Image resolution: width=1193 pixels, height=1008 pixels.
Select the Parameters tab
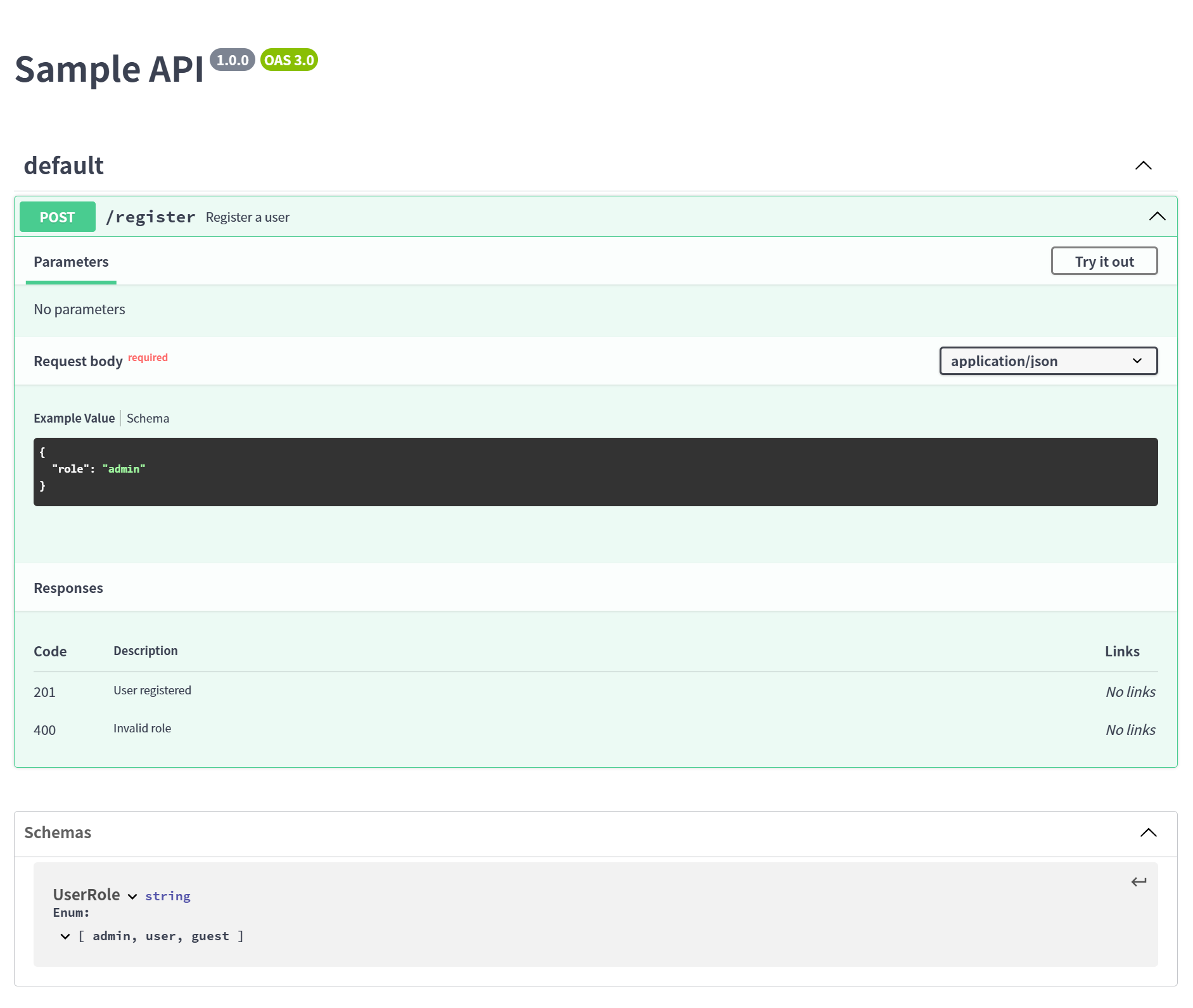(70, 262)
